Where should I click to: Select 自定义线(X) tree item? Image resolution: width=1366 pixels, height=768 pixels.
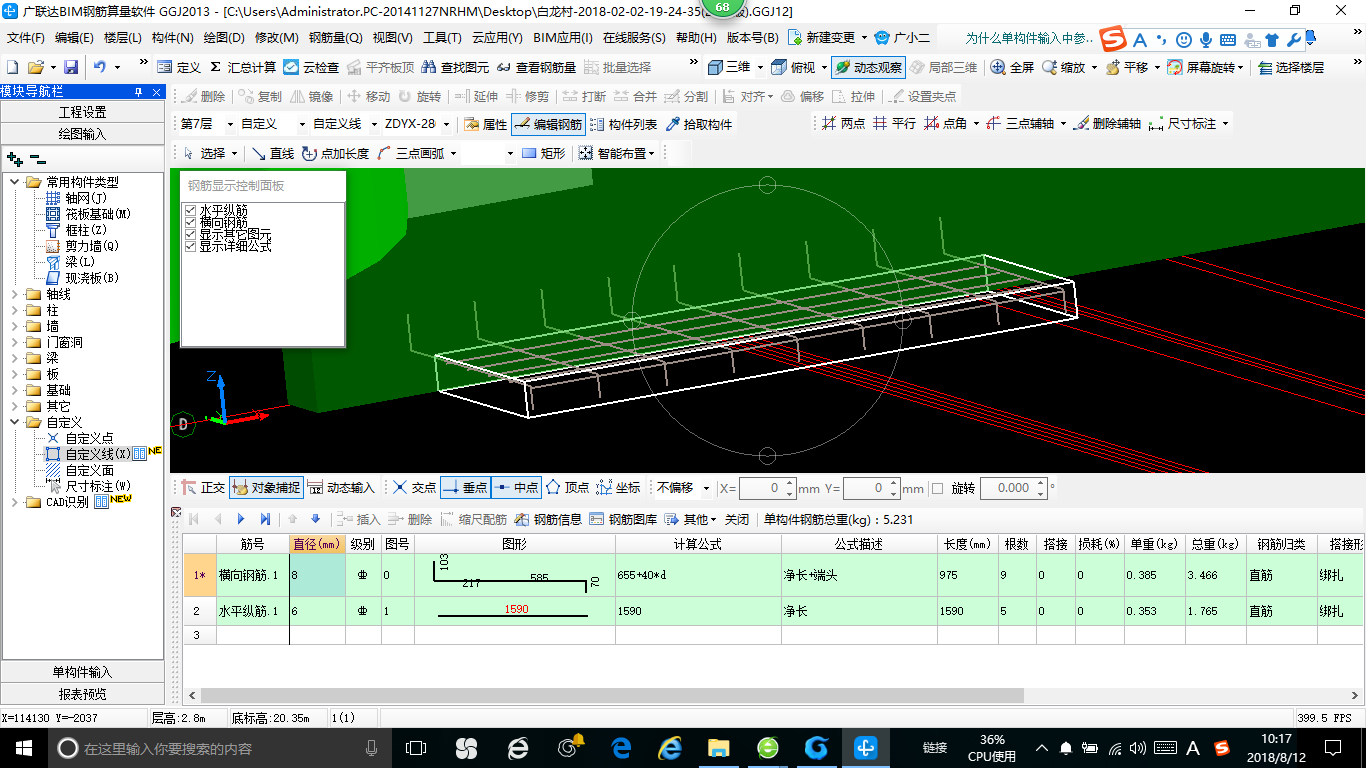pyautogui.click(x=97, y=454)
